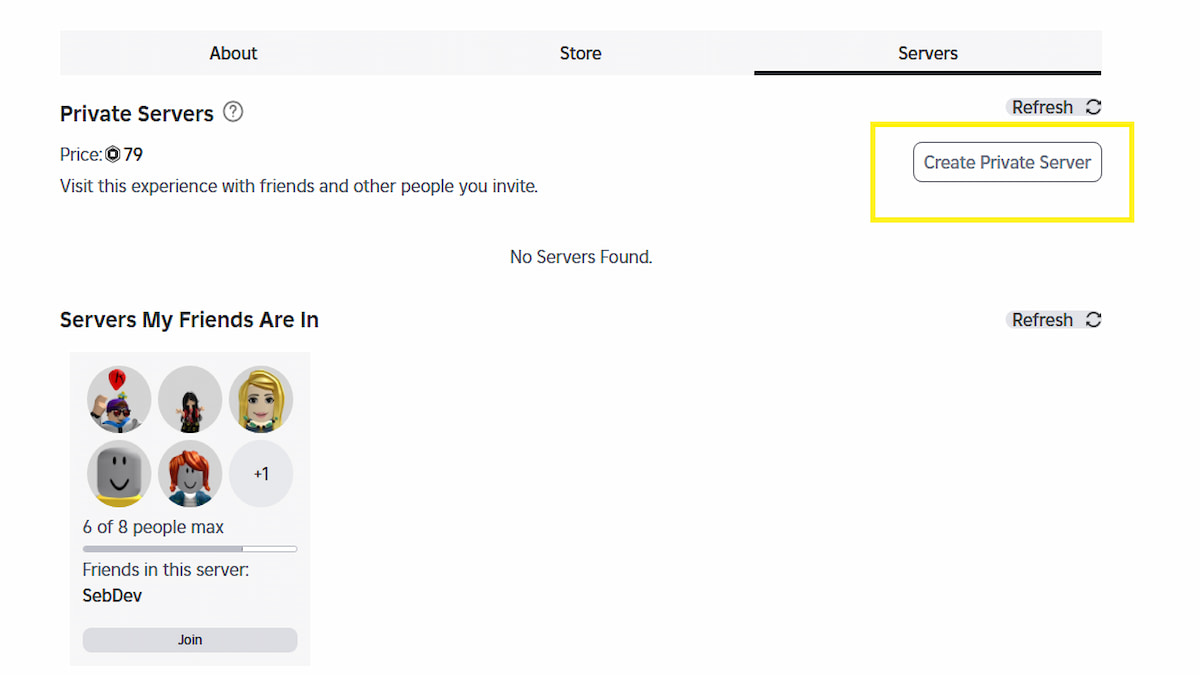Click the Robux coin icon next to price
Screen dimensions: 1200x675
(x=113, y=155)
